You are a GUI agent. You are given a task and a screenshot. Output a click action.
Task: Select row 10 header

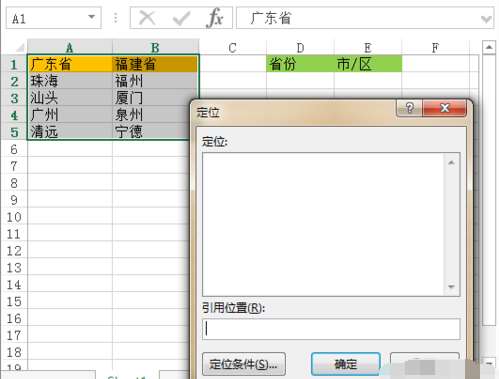tap(14, 217)
